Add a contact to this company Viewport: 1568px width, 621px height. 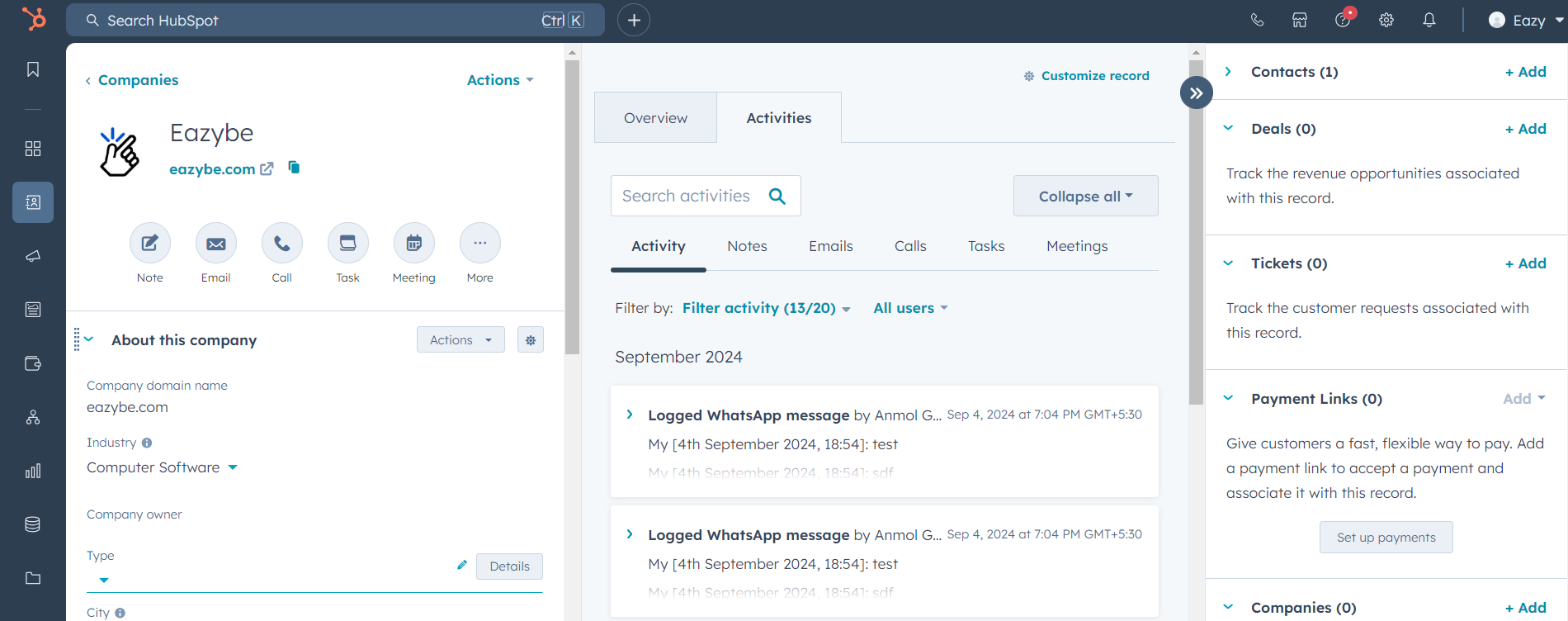(1526, 72)
